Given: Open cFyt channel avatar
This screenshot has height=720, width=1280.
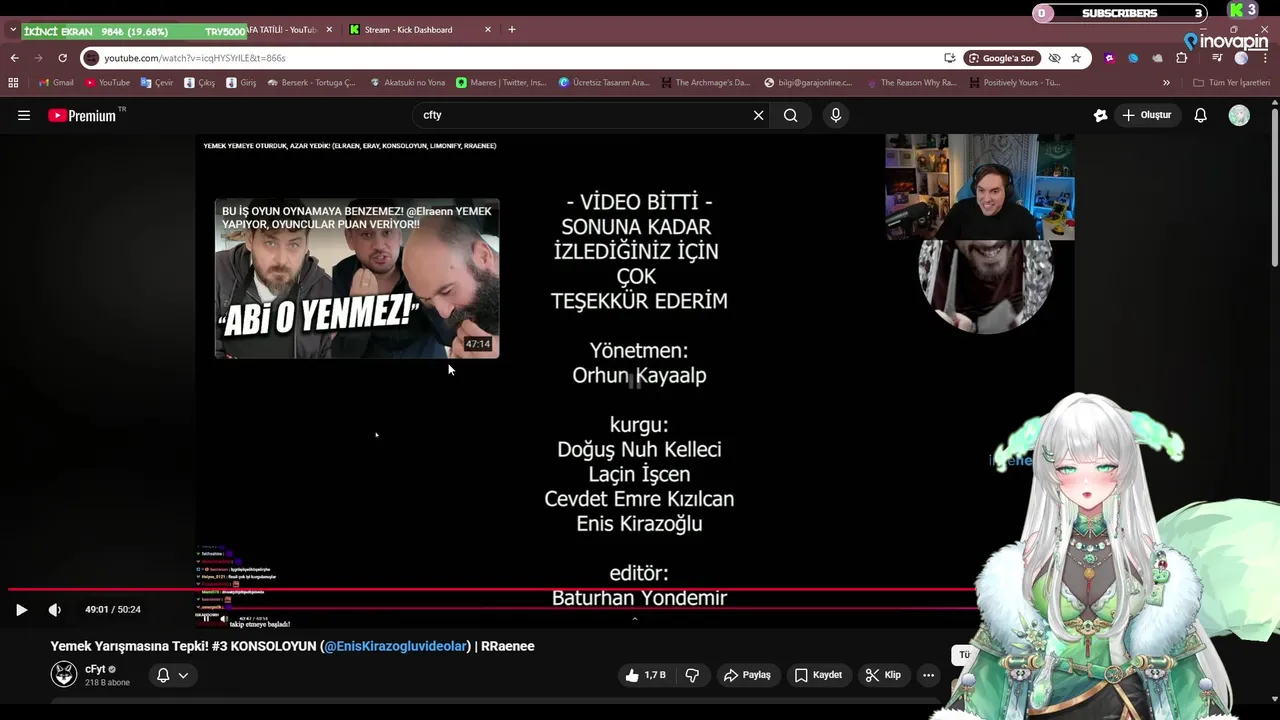Looking at the screenshot, I should [64, 674].
